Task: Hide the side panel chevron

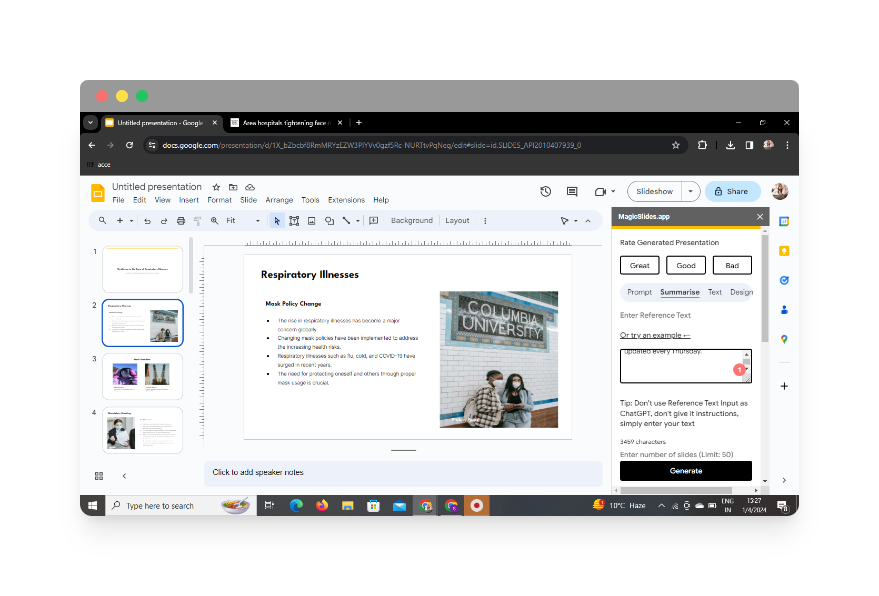Action: [784, 480]
